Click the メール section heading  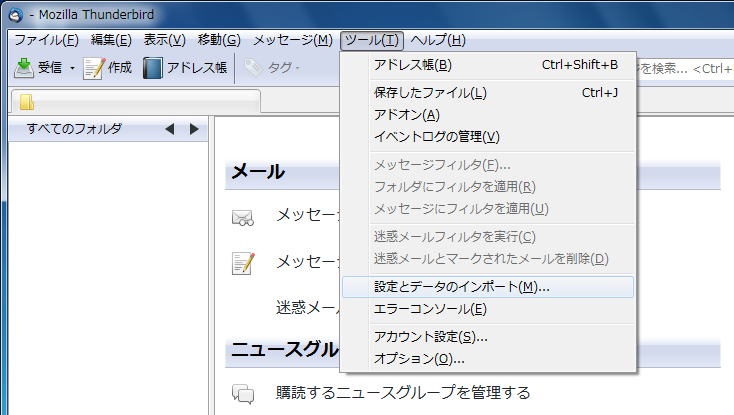coord(258,172)
